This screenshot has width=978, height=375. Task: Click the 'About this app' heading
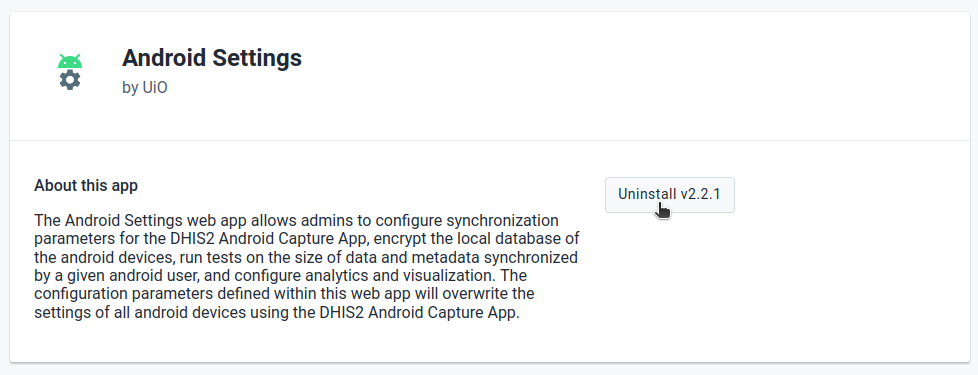pyautogui.click(x=86, y=186)
